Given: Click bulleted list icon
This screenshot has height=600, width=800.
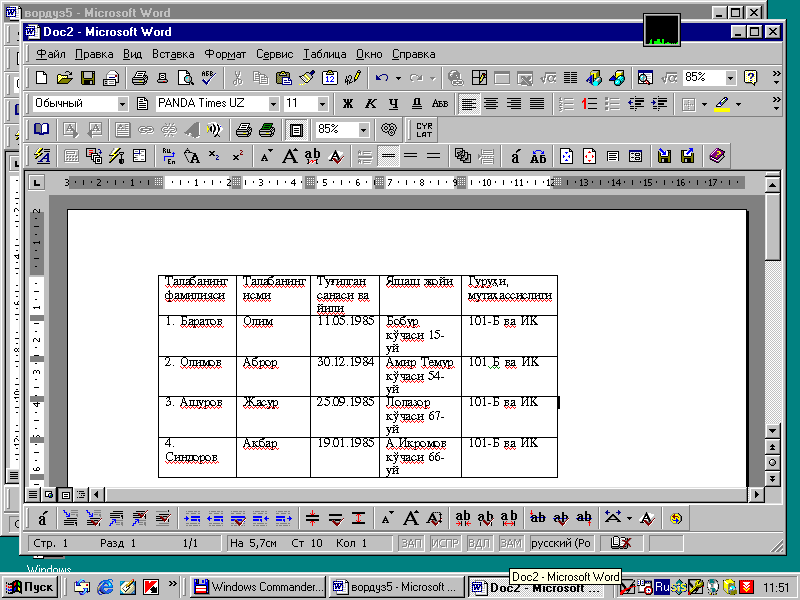Looking at the screenshot, I should [x=612, y=104].
